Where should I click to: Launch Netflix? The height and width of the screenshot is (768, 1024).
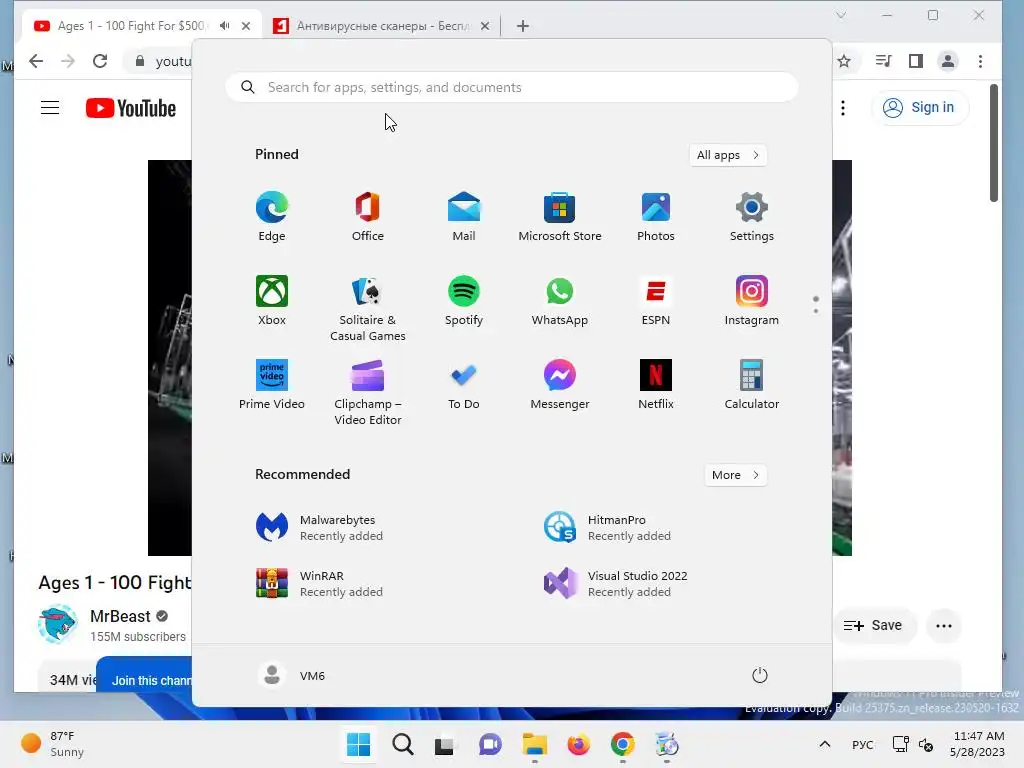[x=656, y=384]
